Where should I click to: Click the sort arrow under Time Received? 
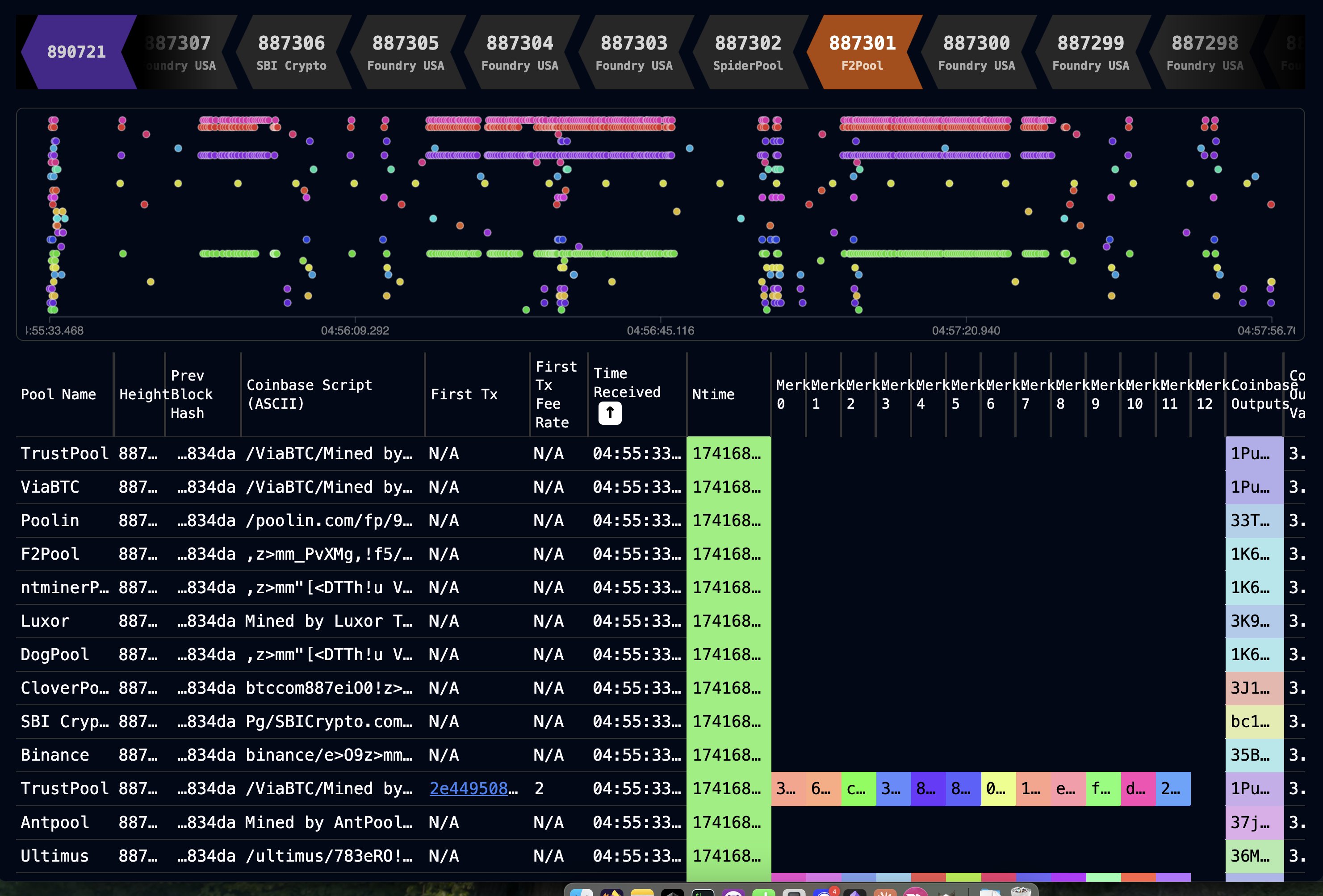tap(609, 413)
